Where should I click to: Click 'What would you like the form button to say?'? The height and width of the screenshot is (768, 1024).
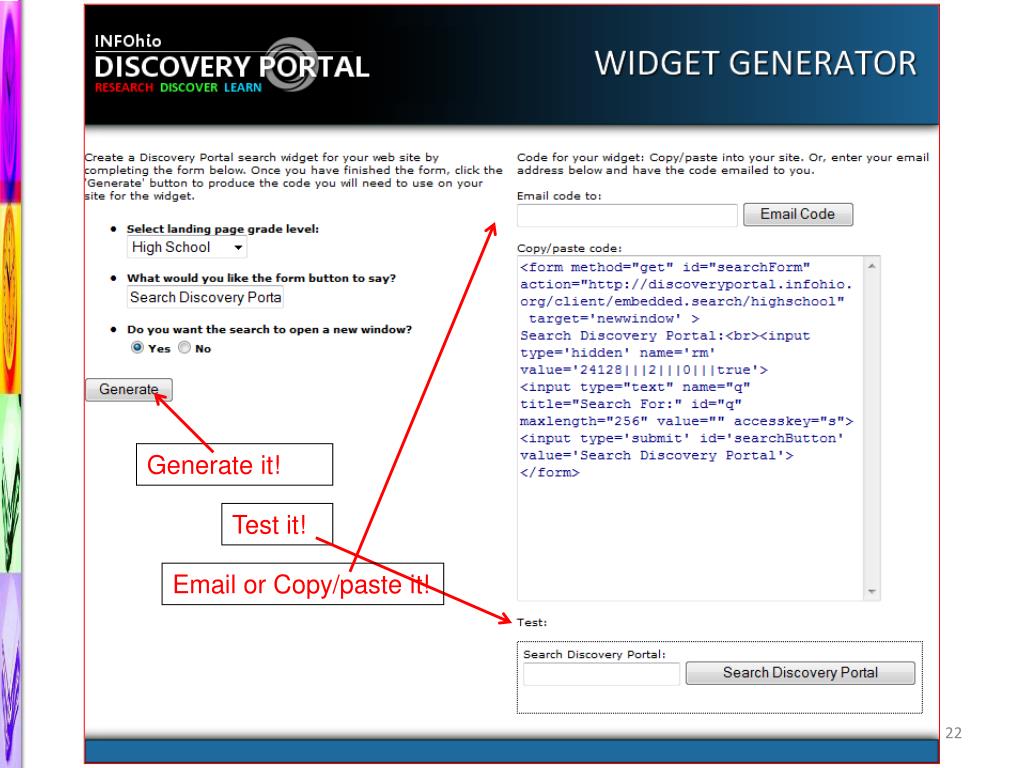261,278
